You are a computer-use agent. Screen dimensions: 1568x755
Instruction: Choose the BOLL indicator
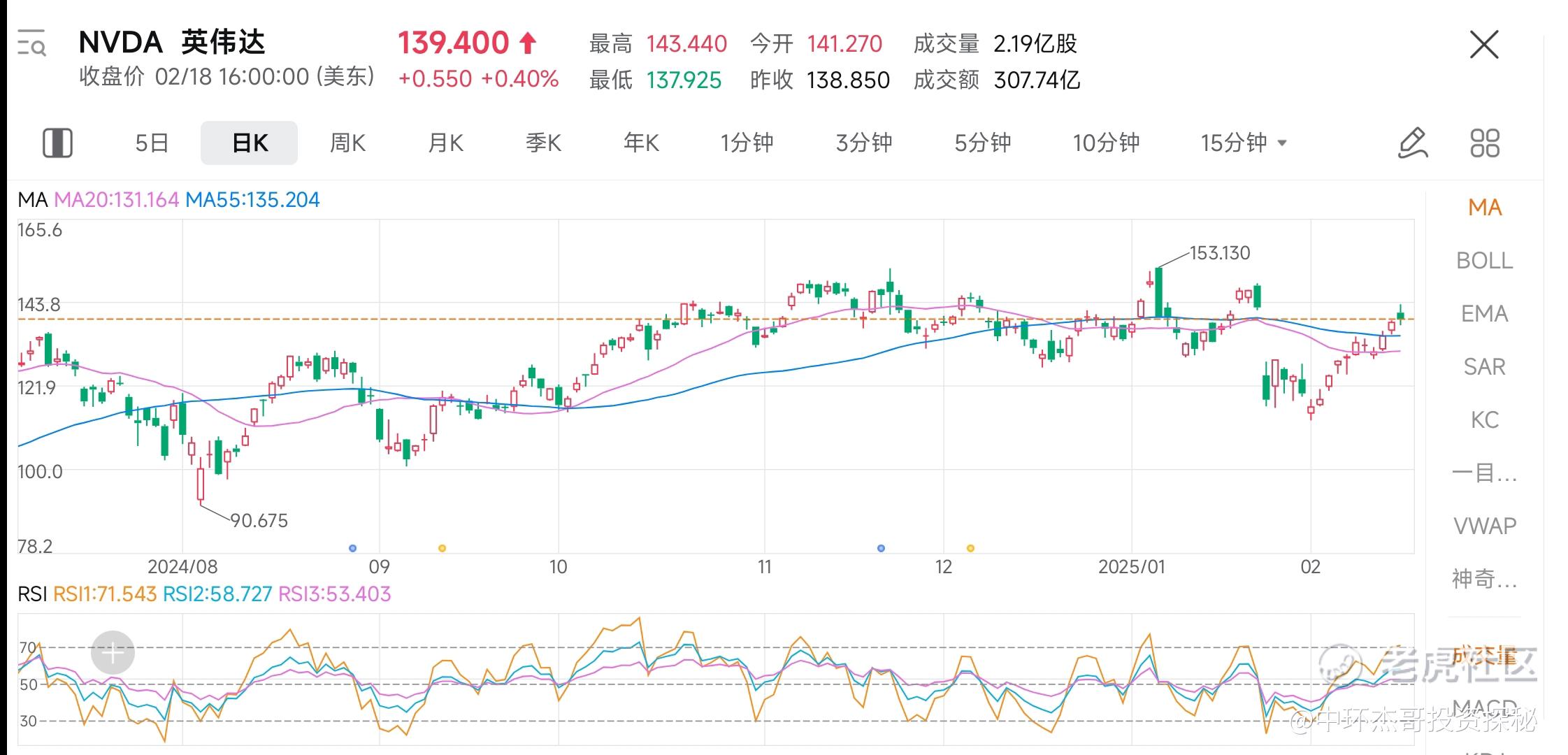[x=1485, y=261]
